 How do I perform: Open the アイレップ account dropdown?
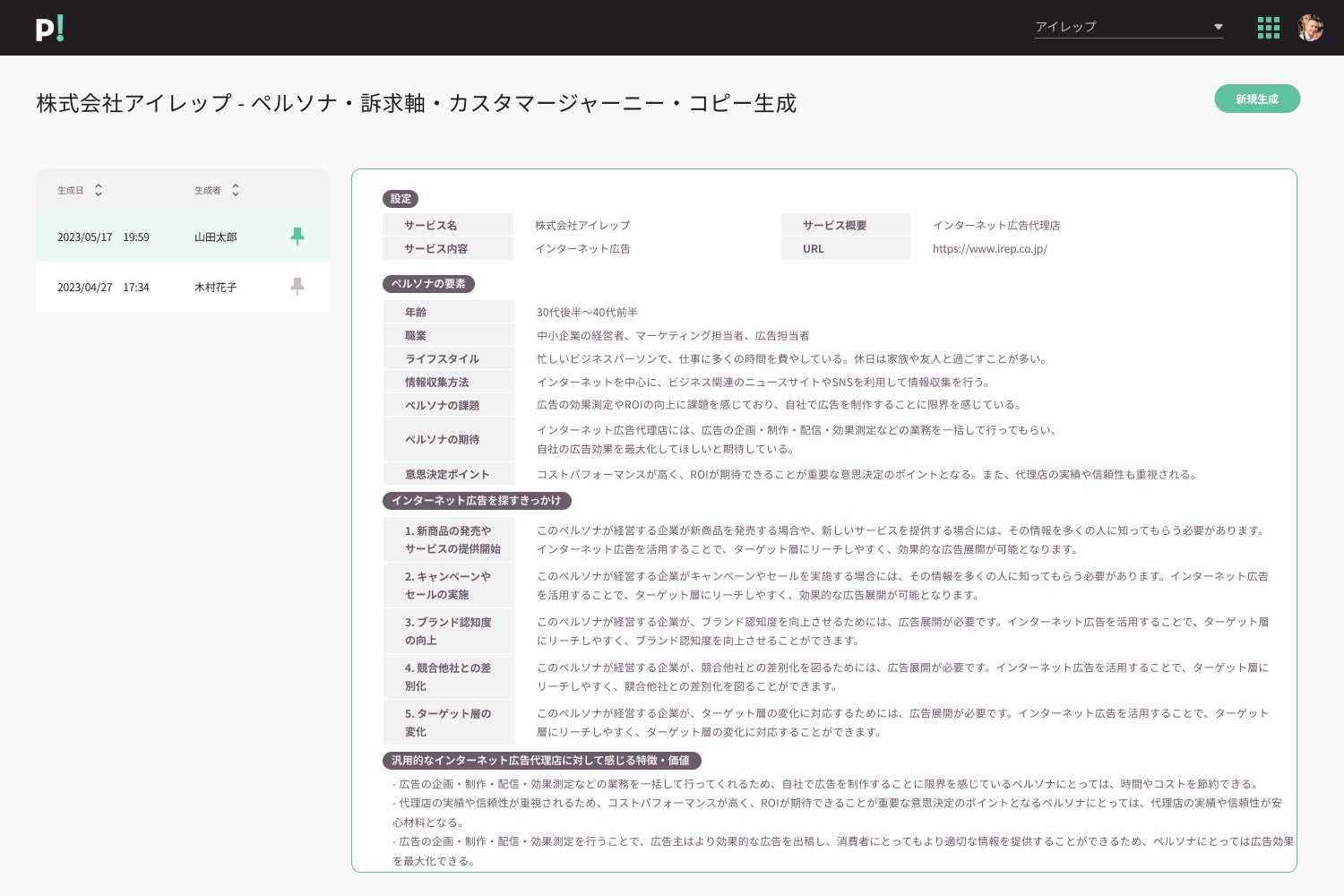tap(1129, 27)
